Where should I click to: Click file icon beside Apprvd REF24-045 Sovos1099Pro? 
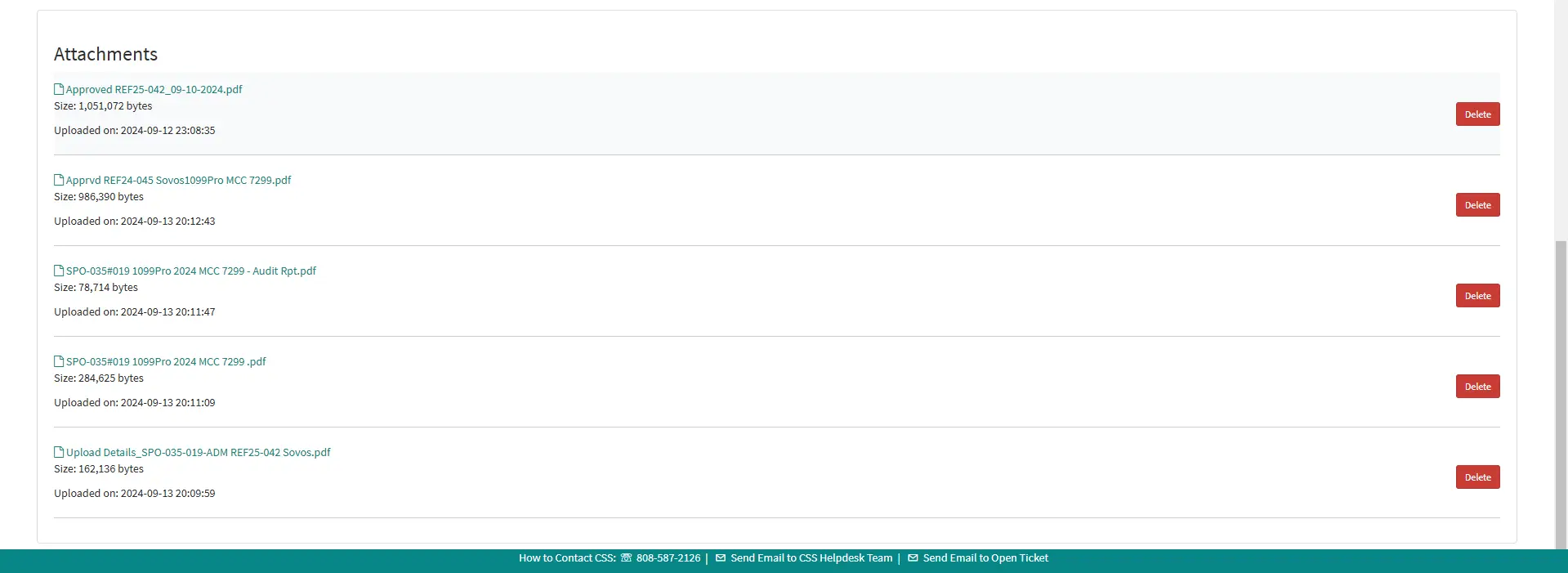[x=59, y=180]
